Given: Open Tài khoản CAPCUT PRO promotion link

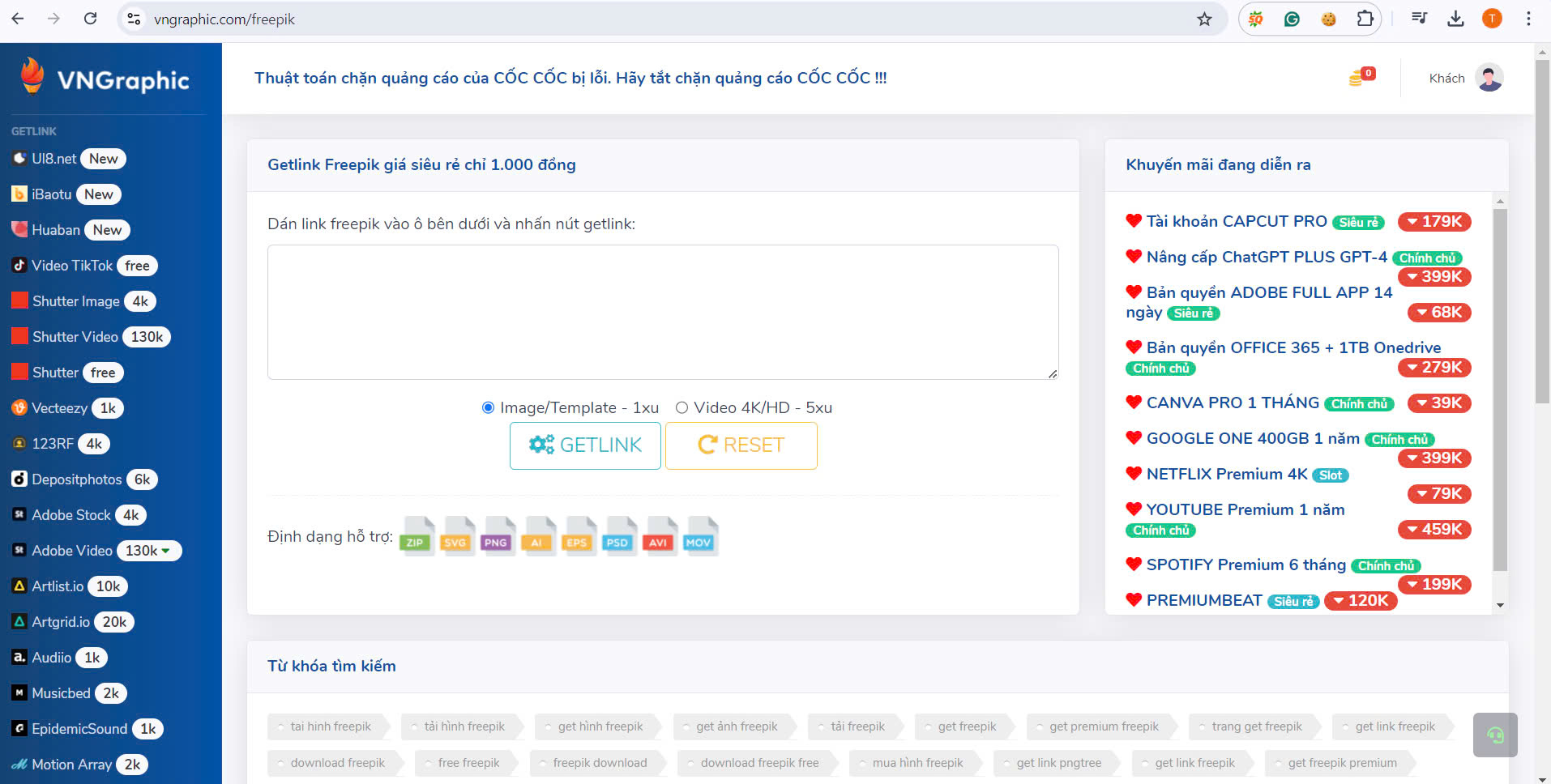Looking at the screenshot, I should coord(1237,222).
